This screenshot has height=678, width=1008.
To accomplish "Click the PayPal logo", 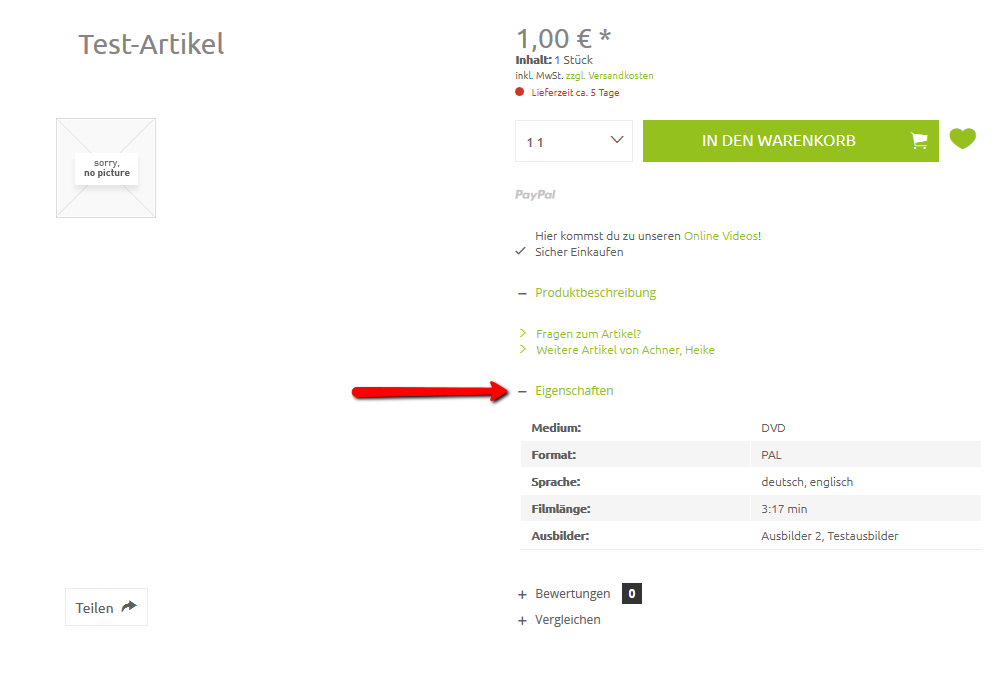I will point(535,195).
